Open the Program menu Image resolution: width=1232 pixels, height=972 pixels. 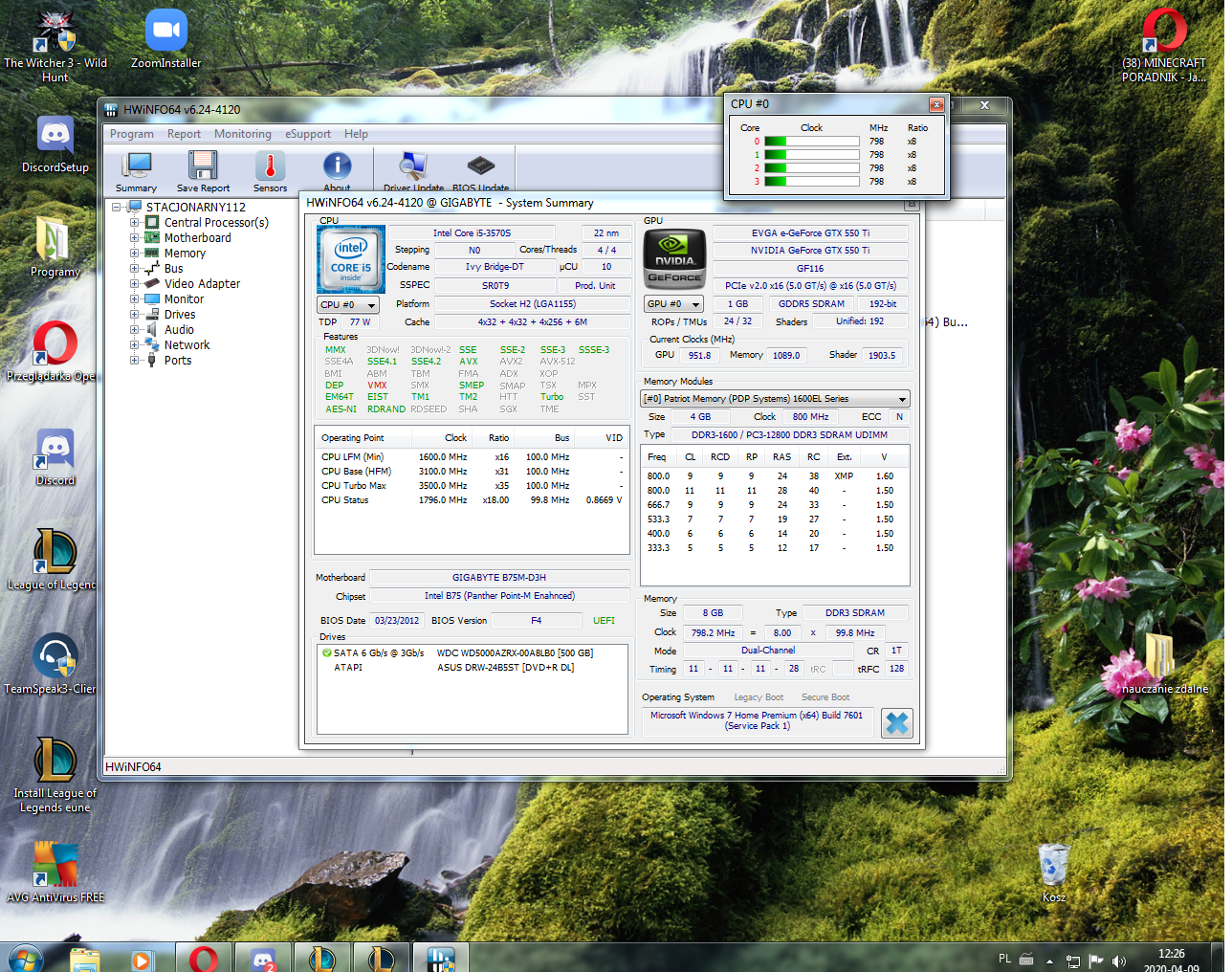pyautogui.click(x=132, y=134)
